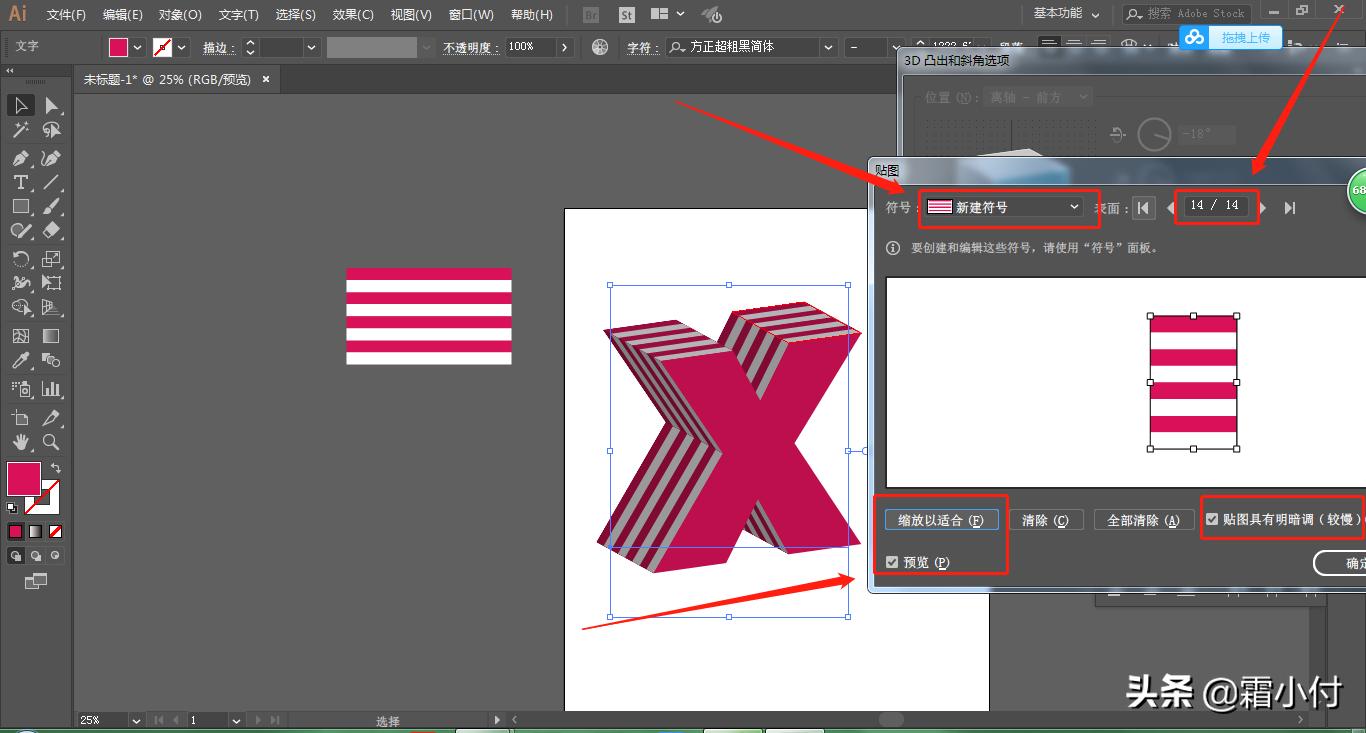Select the Type tool
The width and height of the screenshot is (1366, 733).
(x=19, y=182)
